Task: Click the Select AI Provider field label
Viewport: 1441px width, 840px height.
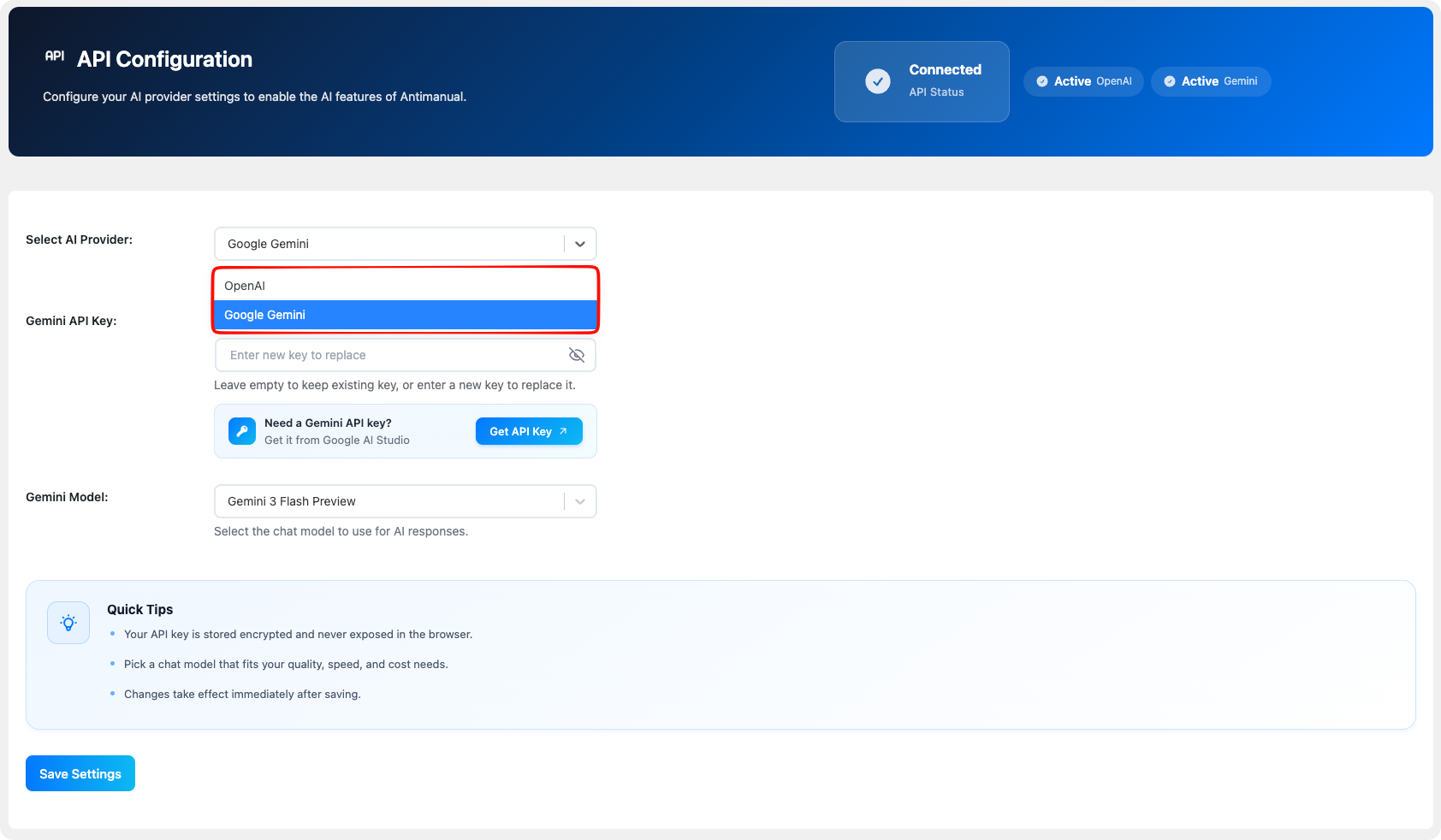Action: pos(79,240)
